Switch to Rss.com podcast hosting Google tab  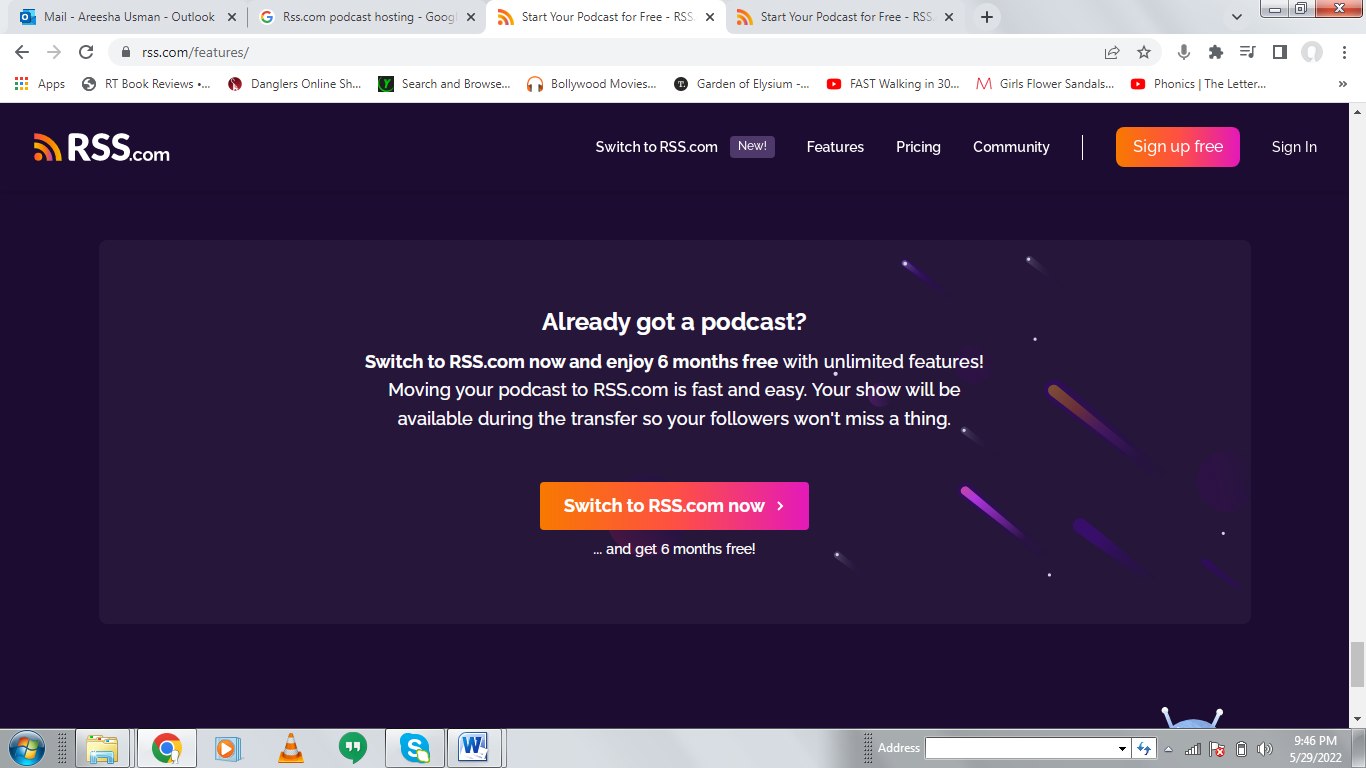point(367,17)
